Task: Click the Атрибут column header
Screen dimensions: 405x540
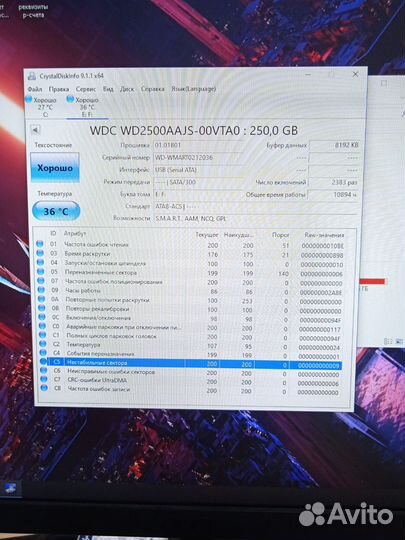Action: [x=75, y=233]
